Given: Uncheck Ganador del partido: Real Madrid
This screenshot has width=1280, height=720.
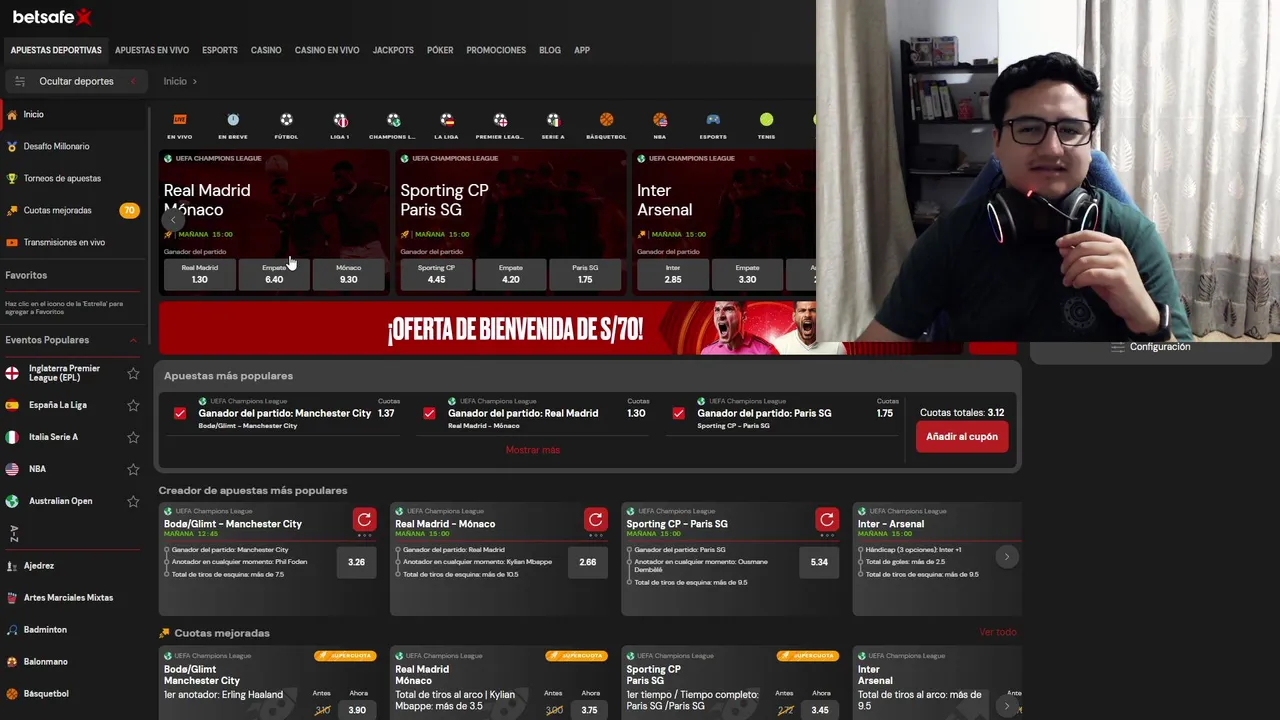Looking at the screenshot, I should click(x=429, y=413).
